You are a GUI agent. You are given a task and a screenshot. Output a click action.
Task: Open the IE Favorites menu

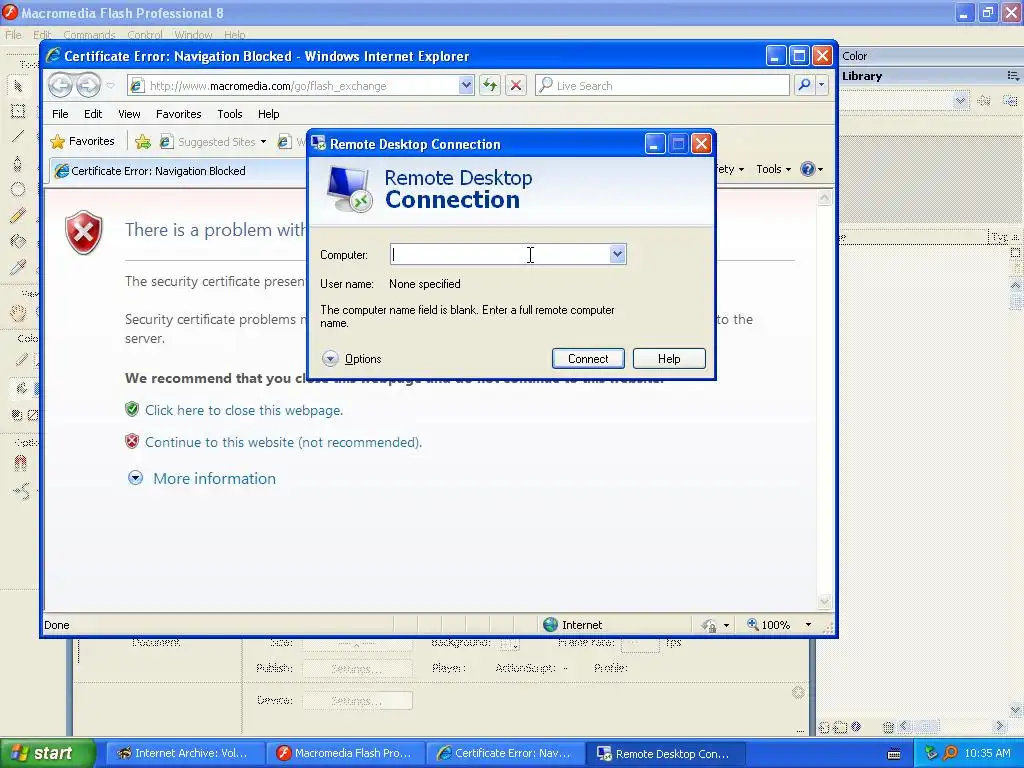(x=178, y=114)
